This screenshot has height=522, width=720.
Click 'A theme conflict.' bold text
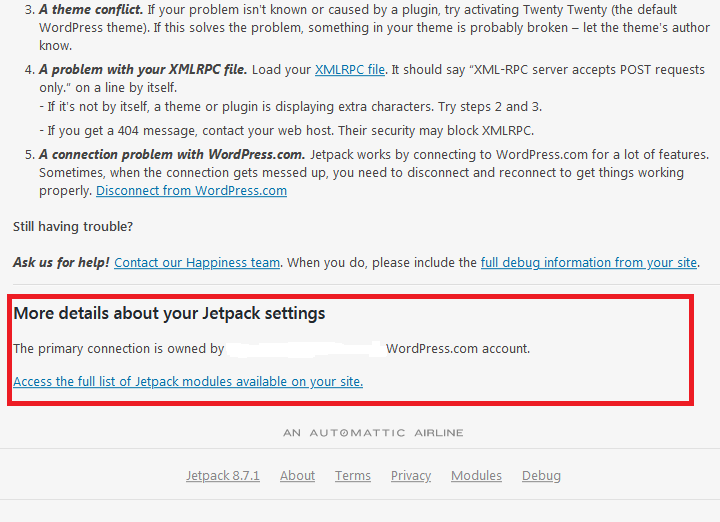(x=91, y=10)
